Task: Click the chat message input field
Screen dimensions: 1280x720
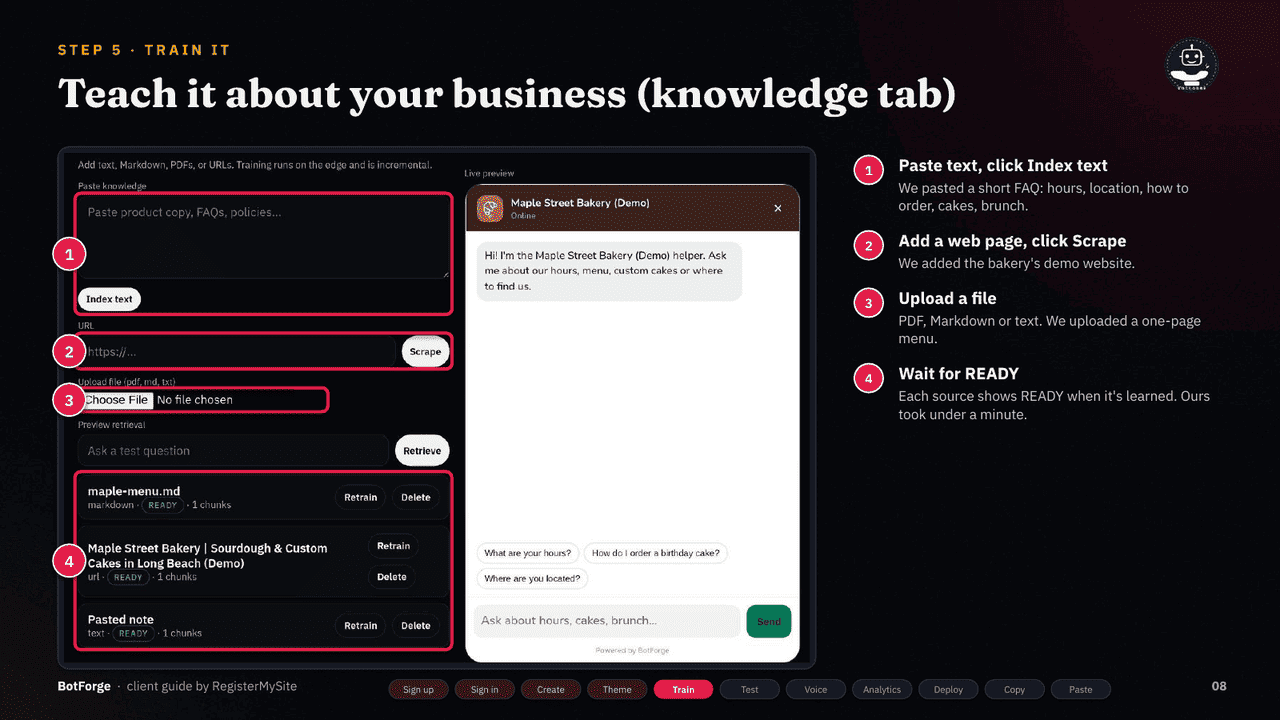Action: tap(608, 621)
